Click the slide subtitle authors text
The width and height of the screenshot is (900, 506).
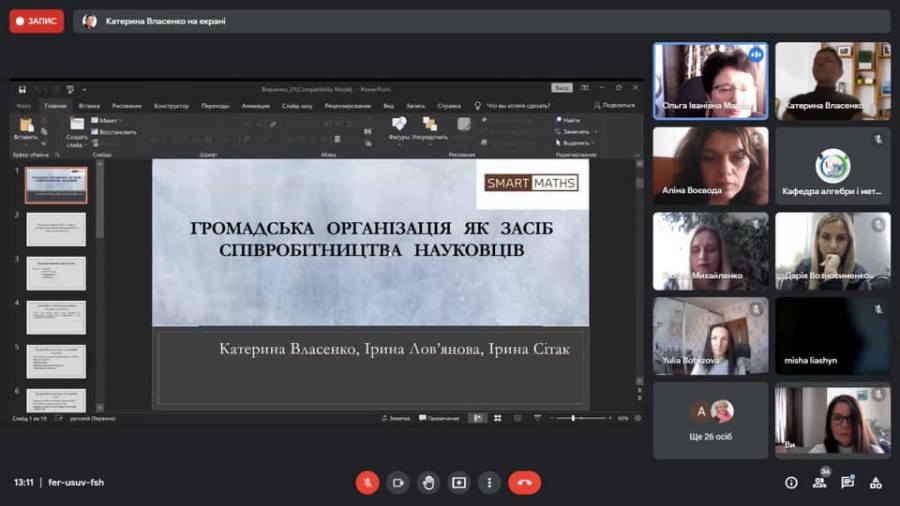394,349
